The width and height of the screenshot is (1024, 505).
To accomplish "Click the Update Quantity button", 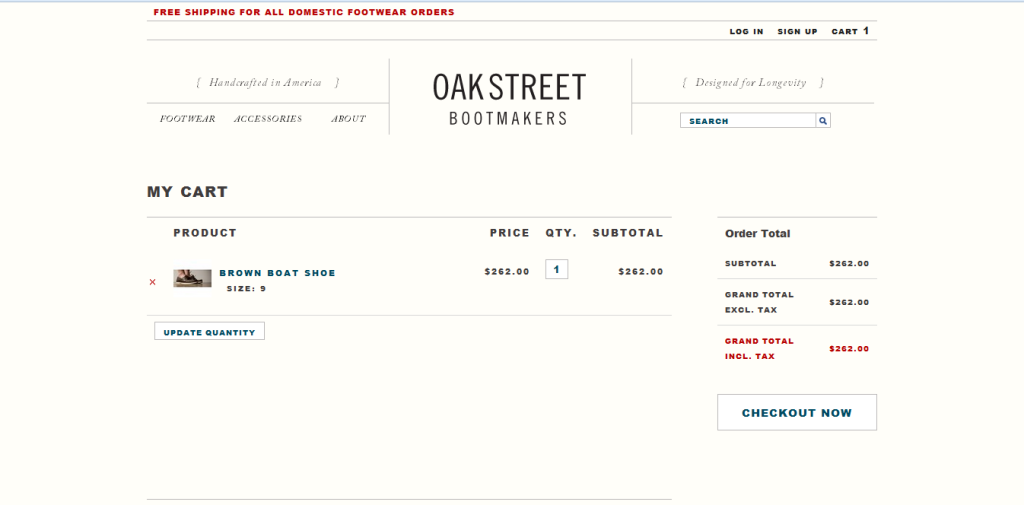I will click(210, 331).
